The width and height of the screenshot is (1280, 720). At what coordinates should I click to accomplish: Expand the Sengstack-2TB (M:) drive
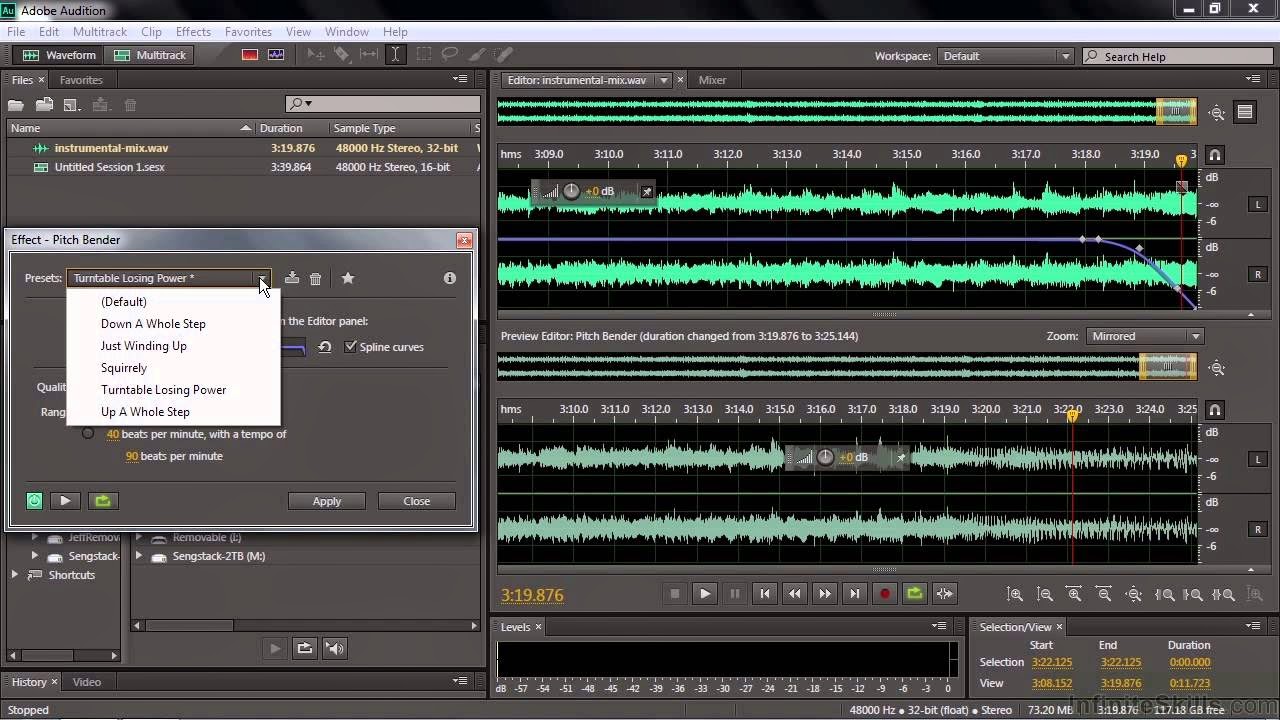click(139, 556)
